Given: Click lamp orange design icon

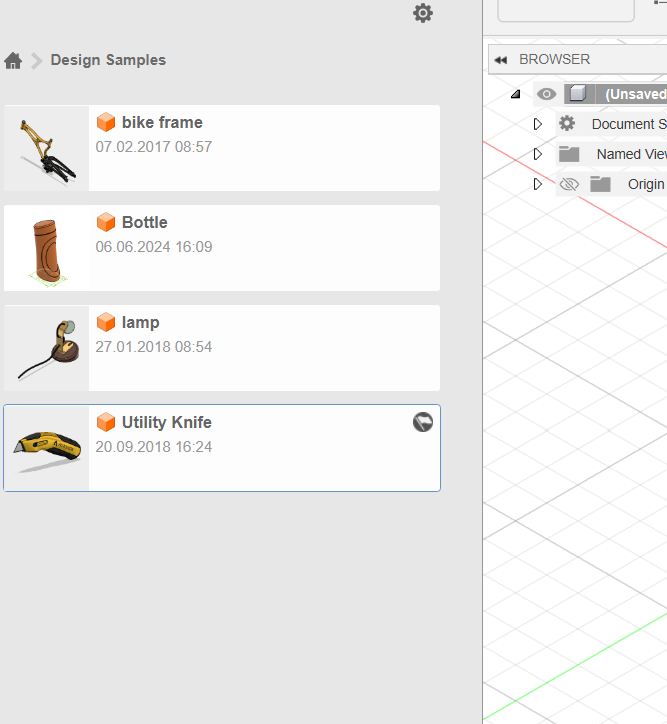Looking at the screenshot, I should point(106,322).
